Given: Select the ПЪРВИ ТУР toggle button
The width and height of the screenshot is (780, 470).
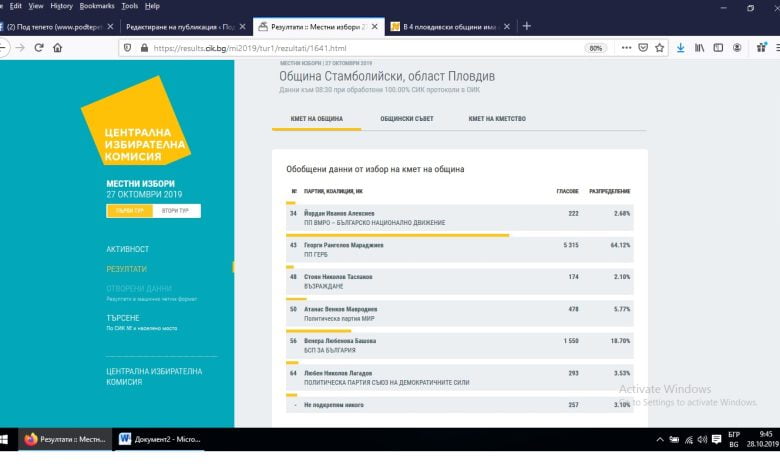Looking at the screenshot, I should (130, 211).
